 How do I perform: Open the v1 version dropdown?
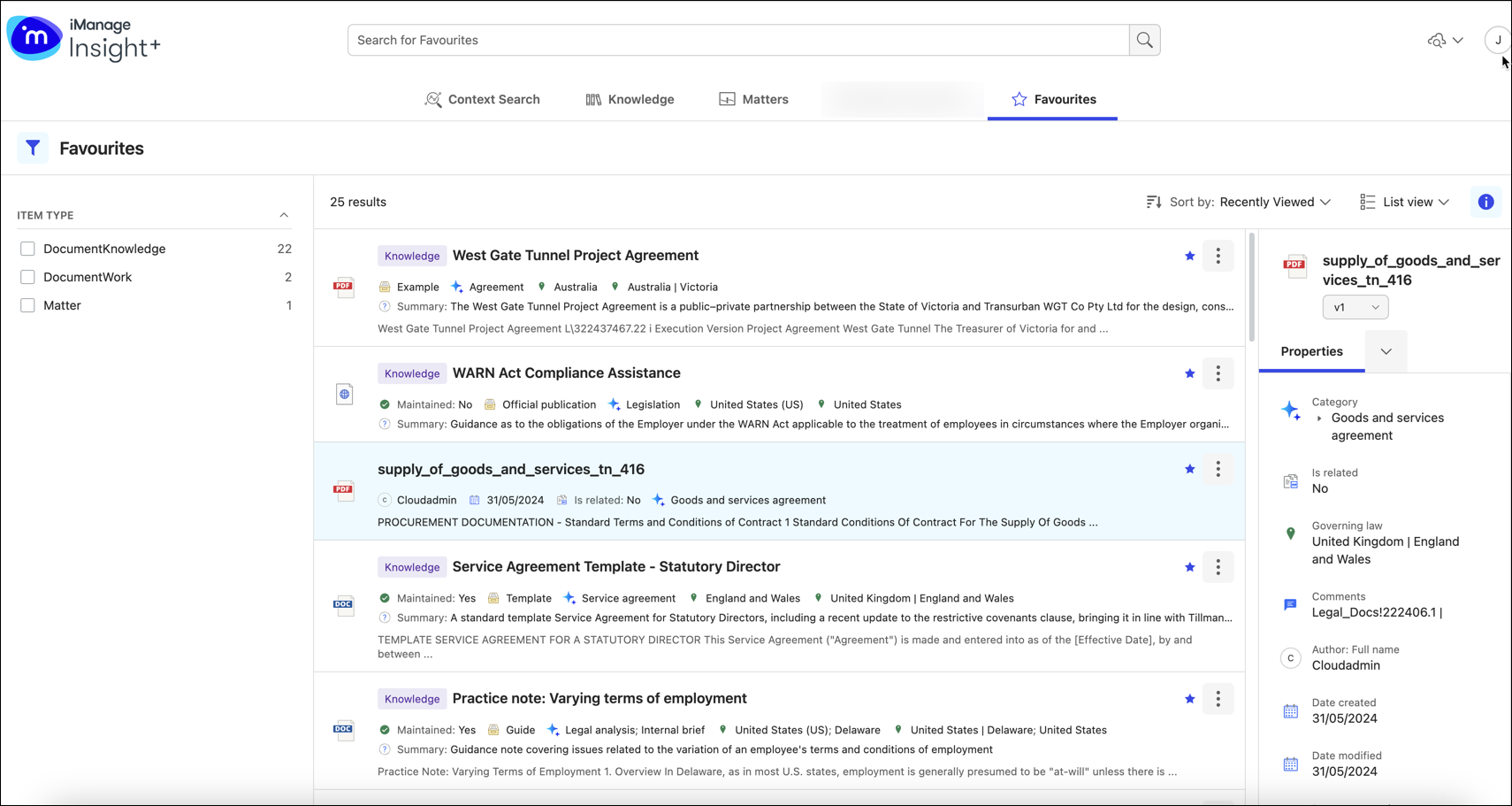coord(1355,307)
